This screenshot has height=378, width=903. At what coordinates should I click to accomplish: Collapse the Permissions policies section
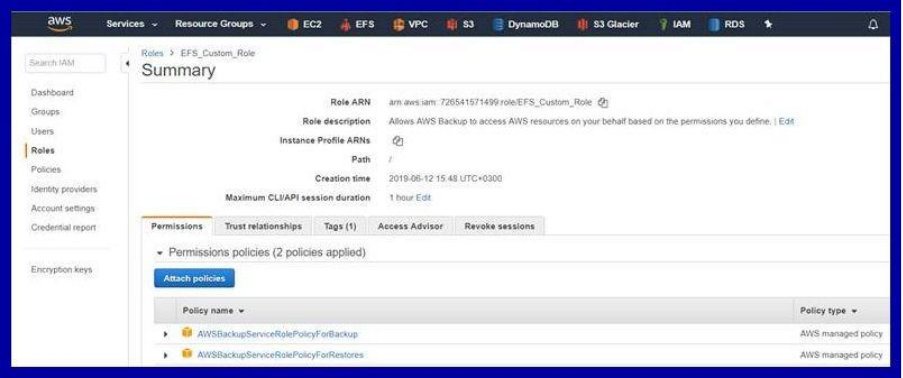(160, 253)
